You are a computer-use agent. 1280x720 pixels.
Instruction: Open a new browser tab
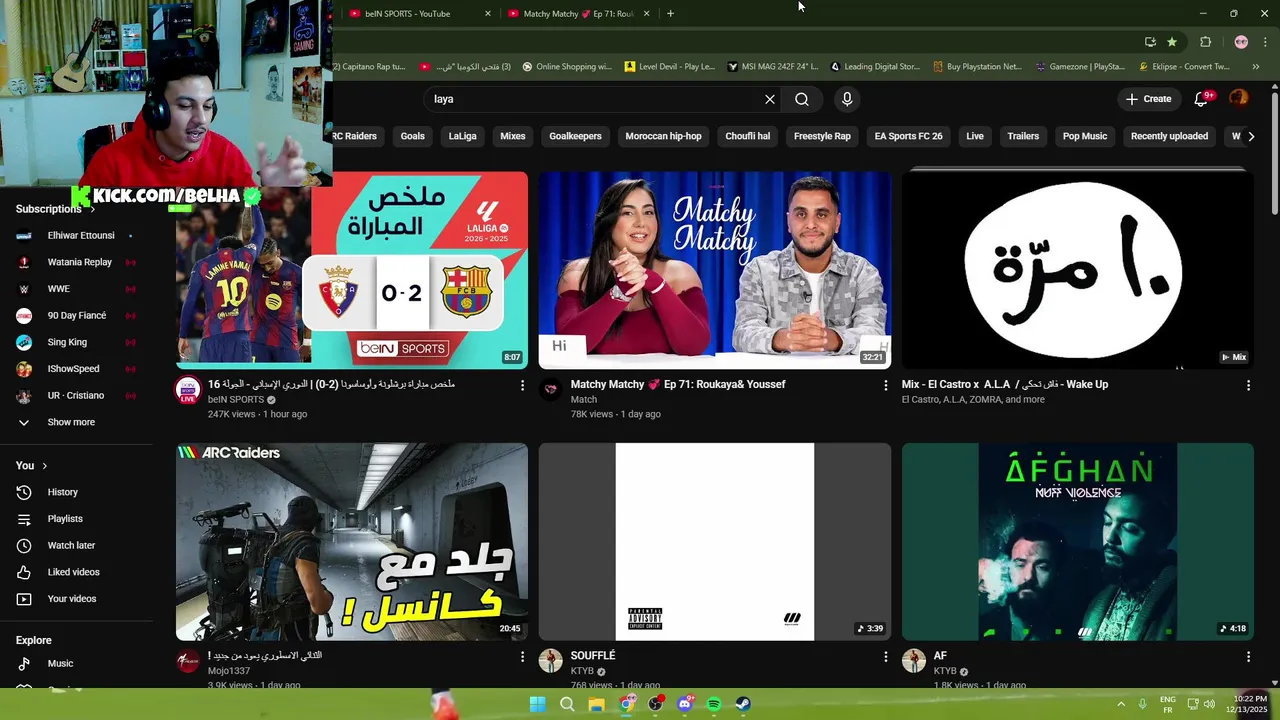point(670,14)
